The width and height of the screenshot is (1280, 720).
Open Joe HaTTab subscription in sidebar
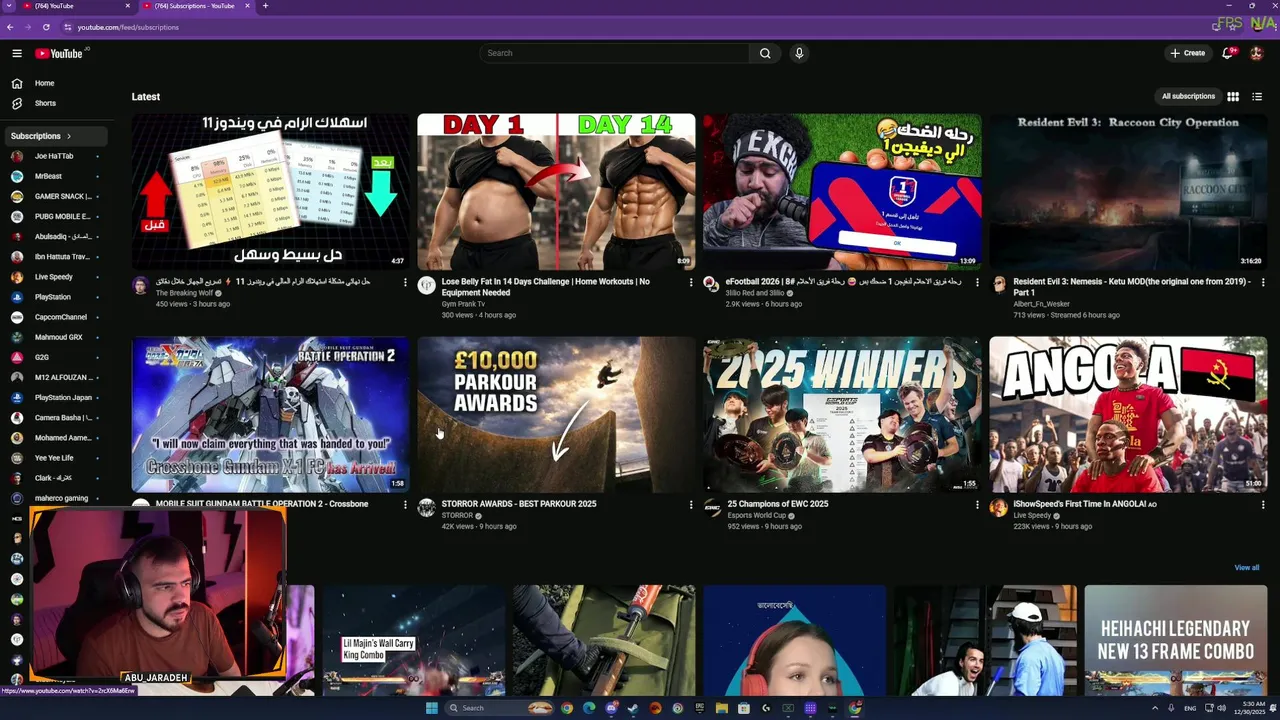[x=54, y=156]
